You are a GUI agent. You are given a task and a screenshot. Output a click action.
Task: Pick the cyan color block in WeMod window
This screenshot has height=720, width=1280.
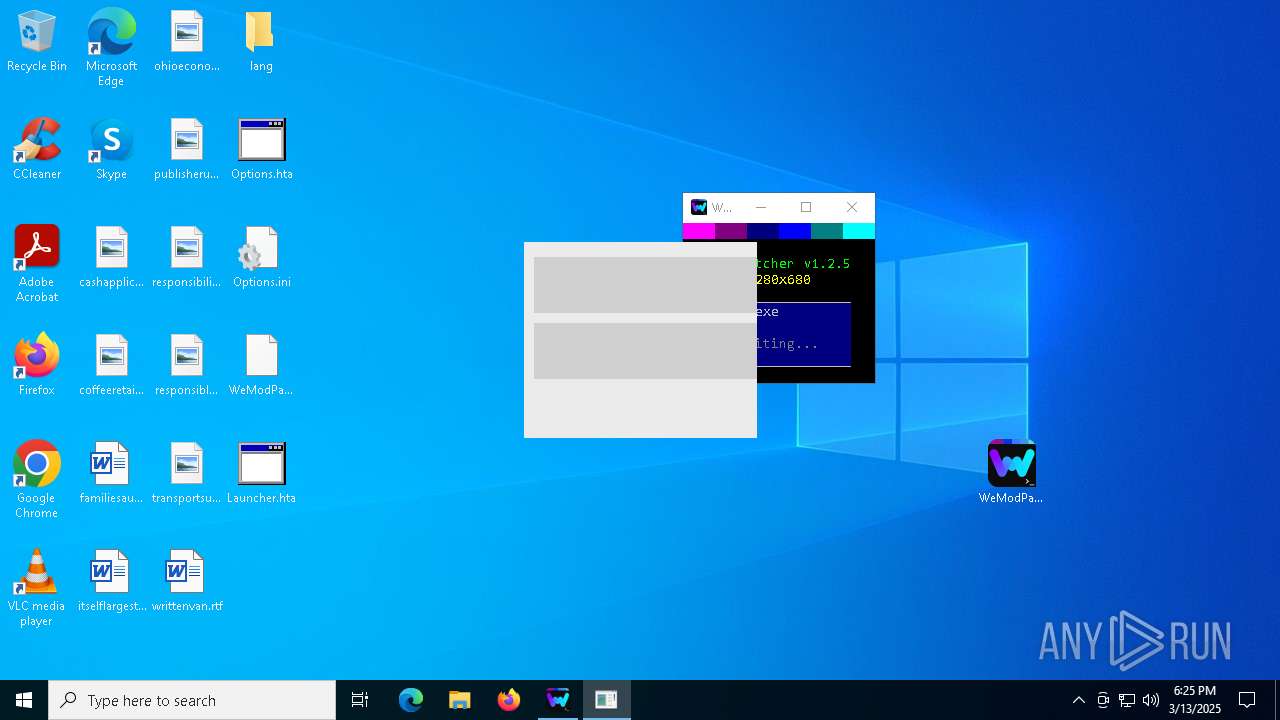pyautogui.click(x=859, y=231)
